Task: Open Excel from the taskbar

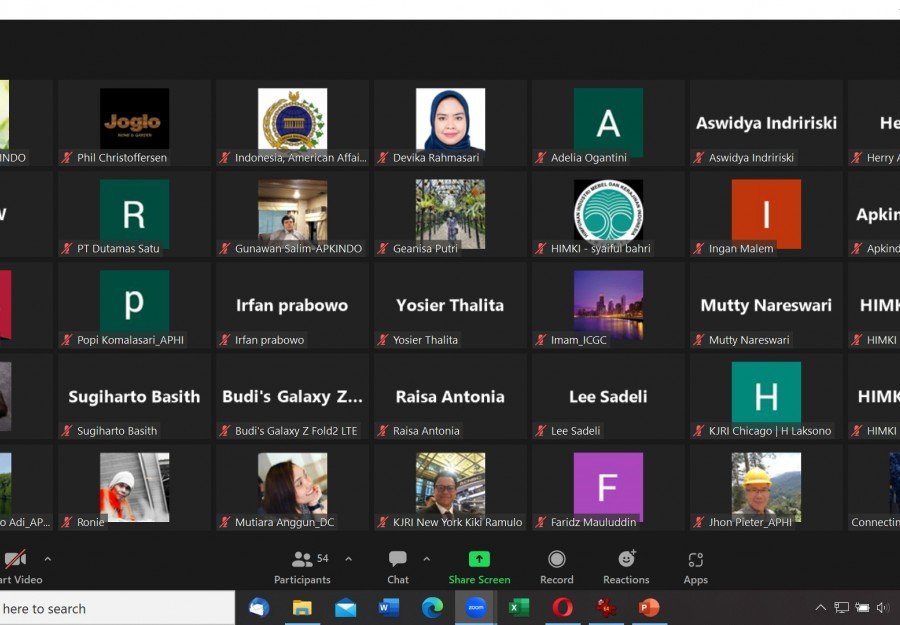Action: pyautogui.click(x=519, y=607)
